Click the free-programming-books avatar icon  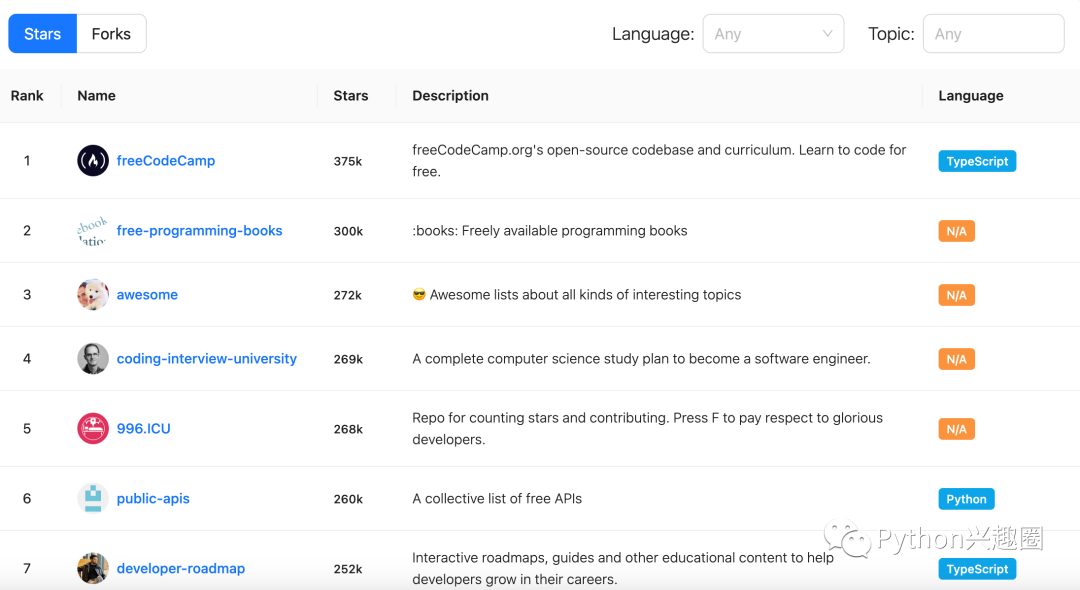pos(93,231)
